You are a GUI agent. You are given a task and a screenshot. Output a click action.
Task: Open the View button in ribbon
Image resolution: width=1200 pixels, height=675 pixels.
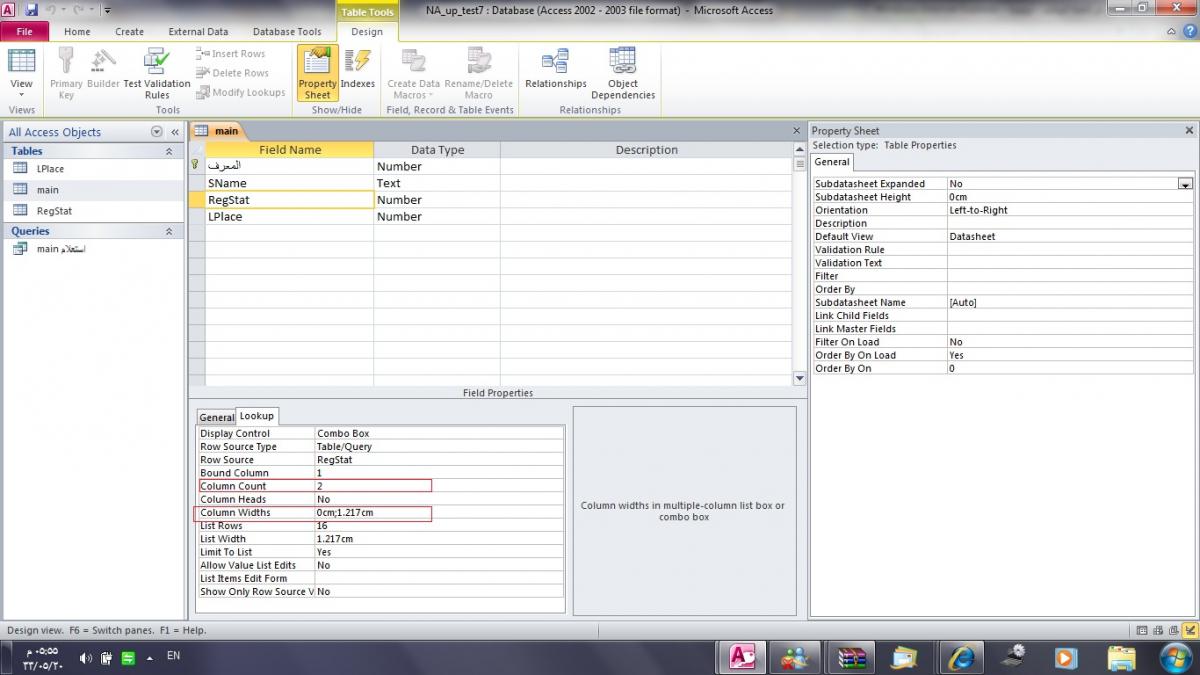pos(21,72)
